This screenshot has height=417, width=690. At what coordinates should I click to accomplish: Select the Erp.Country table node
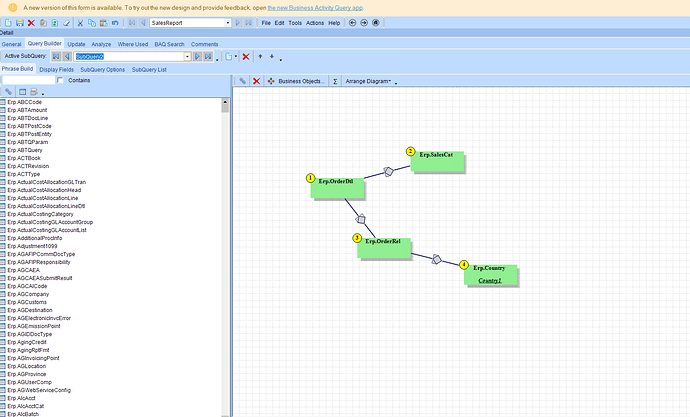tap(491, 275)
